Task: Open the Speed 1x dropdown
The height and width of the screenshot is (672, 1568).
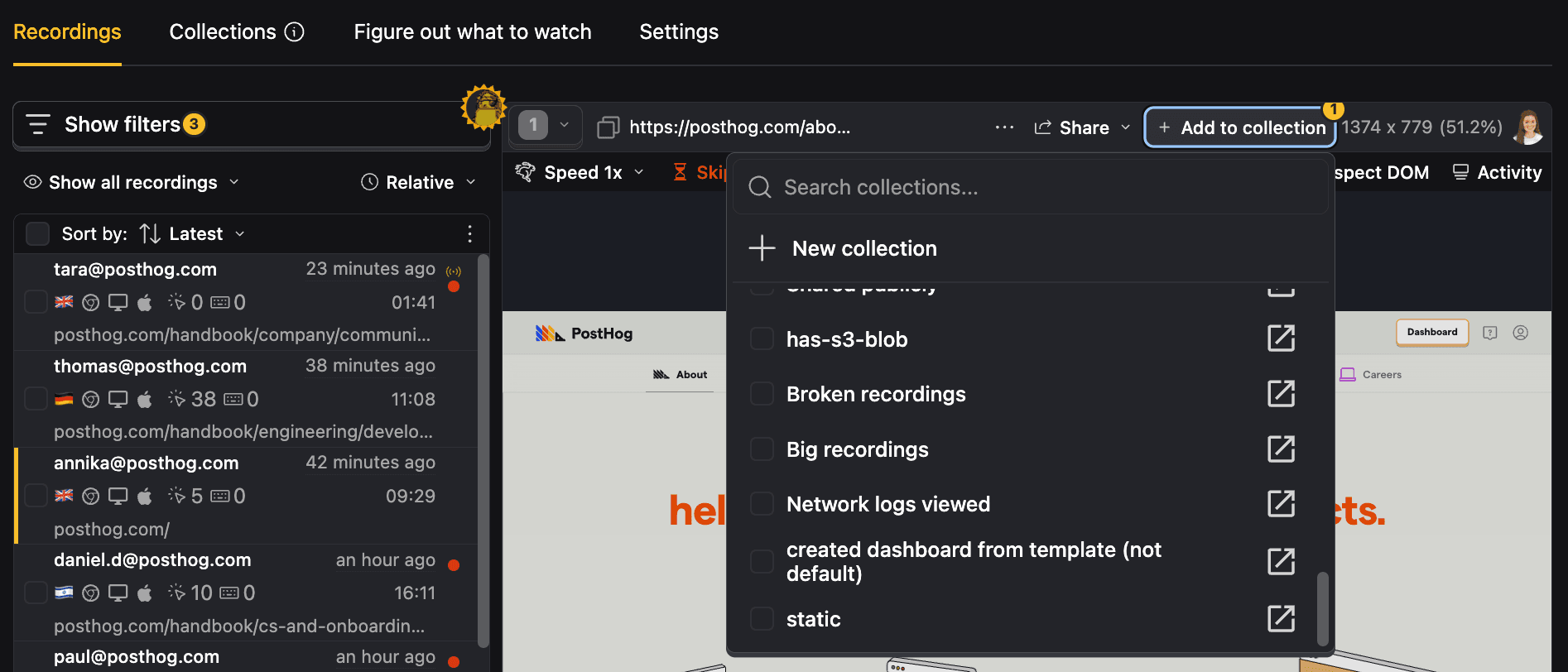Action: (x=579, y=172)
